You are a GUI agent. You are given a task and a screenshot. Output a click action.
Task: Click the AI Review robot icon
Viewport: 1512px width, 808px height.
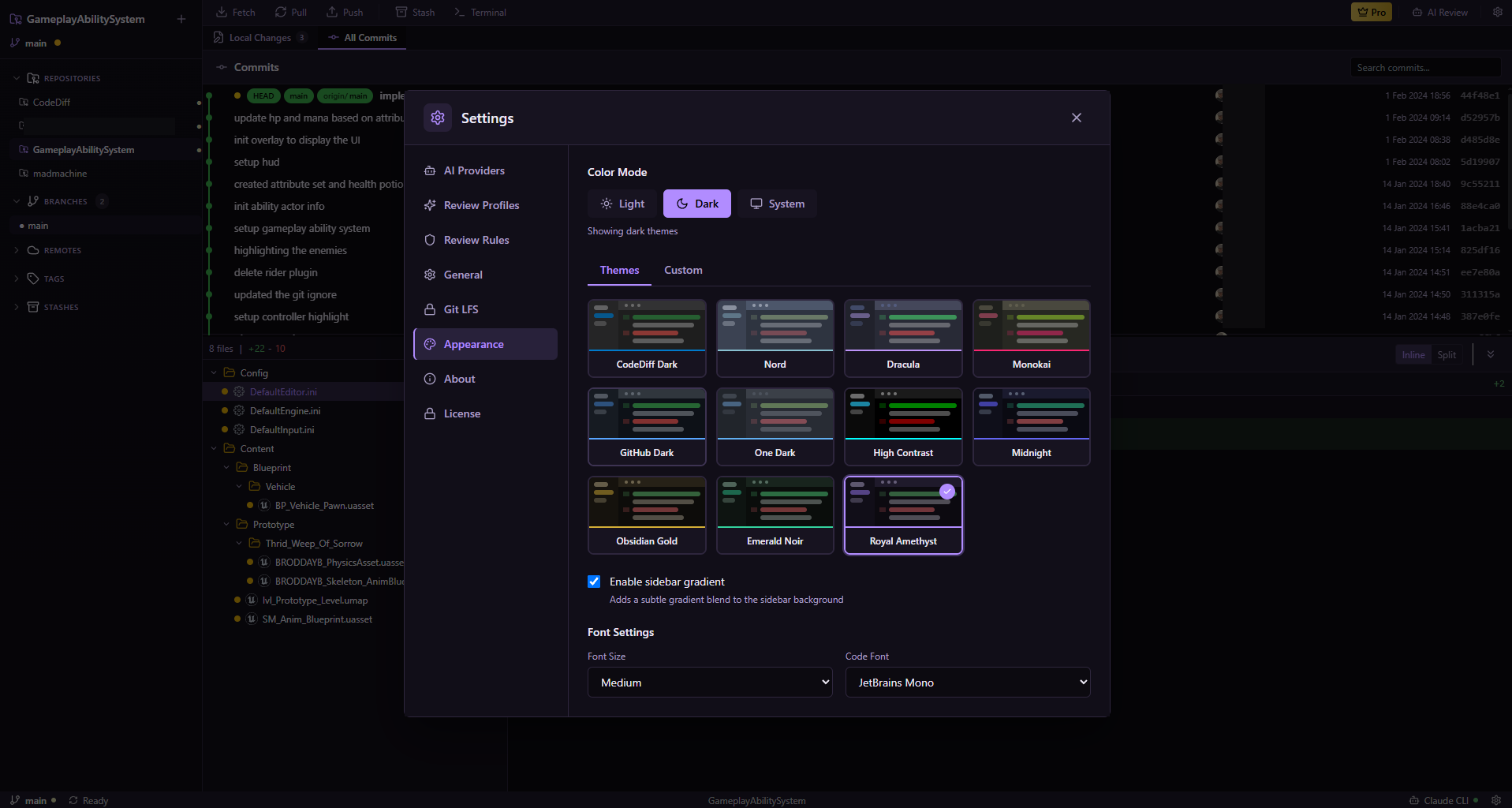1417,12
